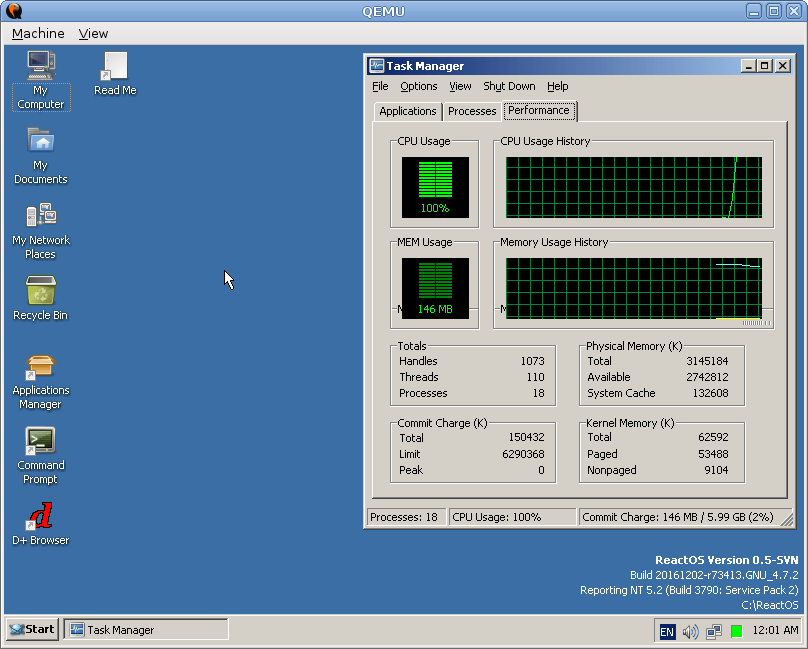Click Handles value 1073
808x649 pixels.
[532, 361]
